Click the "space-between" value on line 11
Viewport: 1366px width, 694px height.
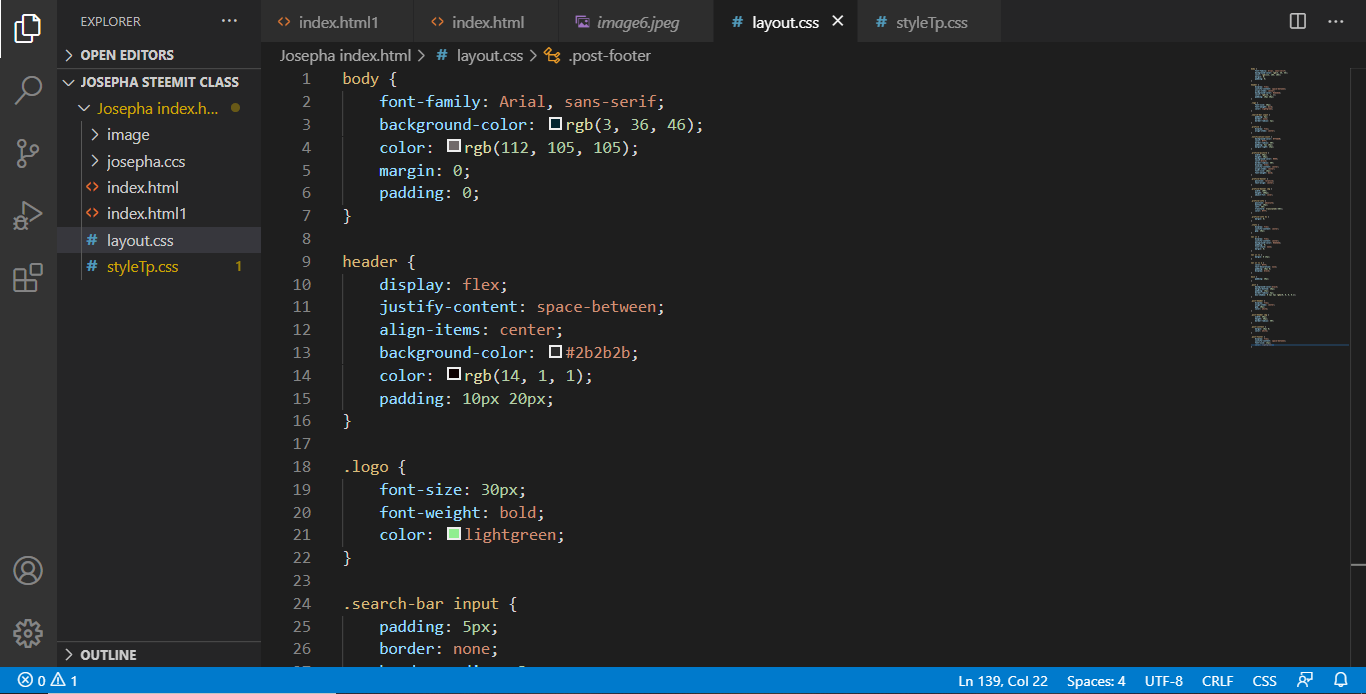[598, 307]
